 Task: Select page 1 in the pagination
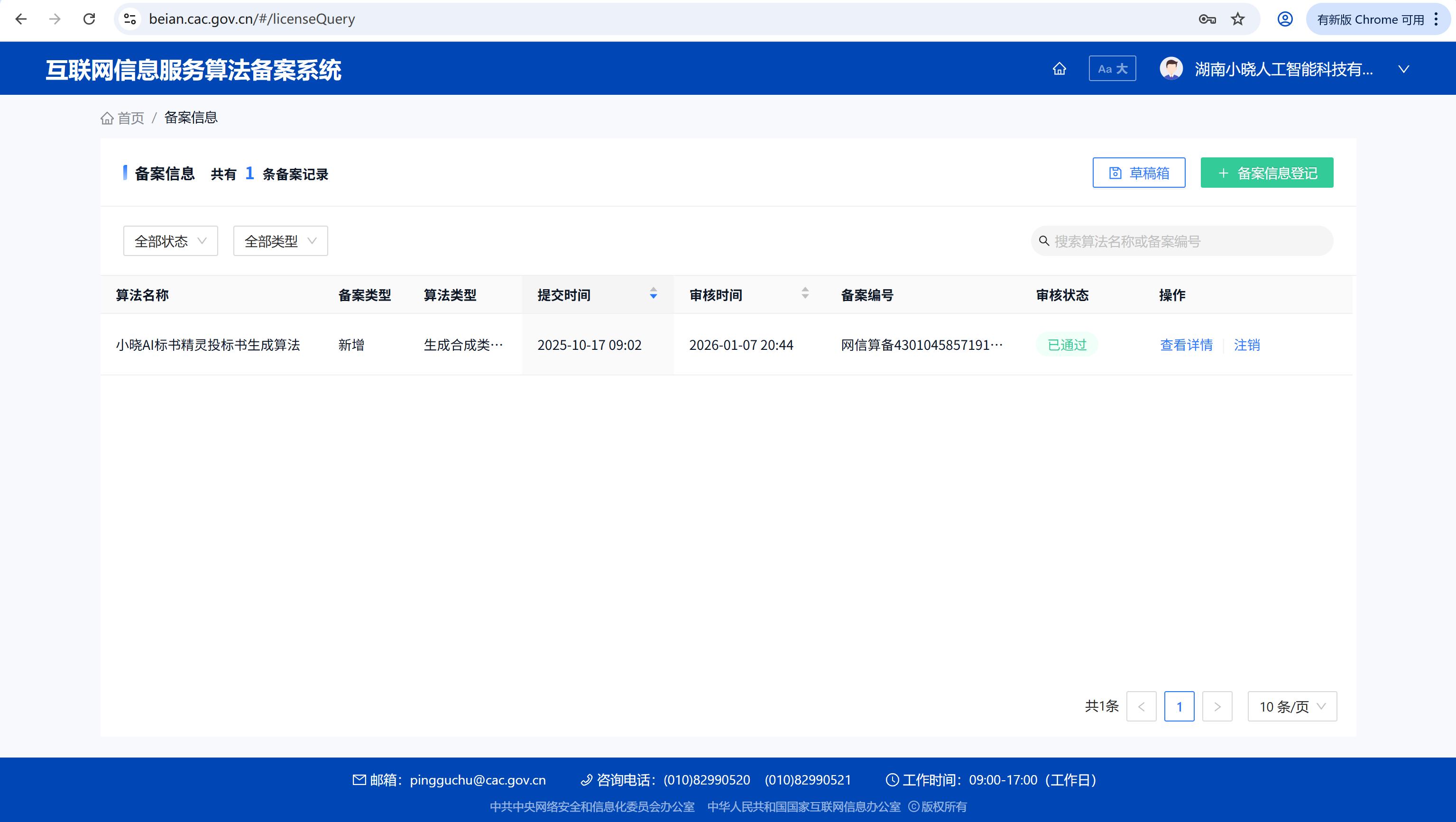(x=1179, y=706)
